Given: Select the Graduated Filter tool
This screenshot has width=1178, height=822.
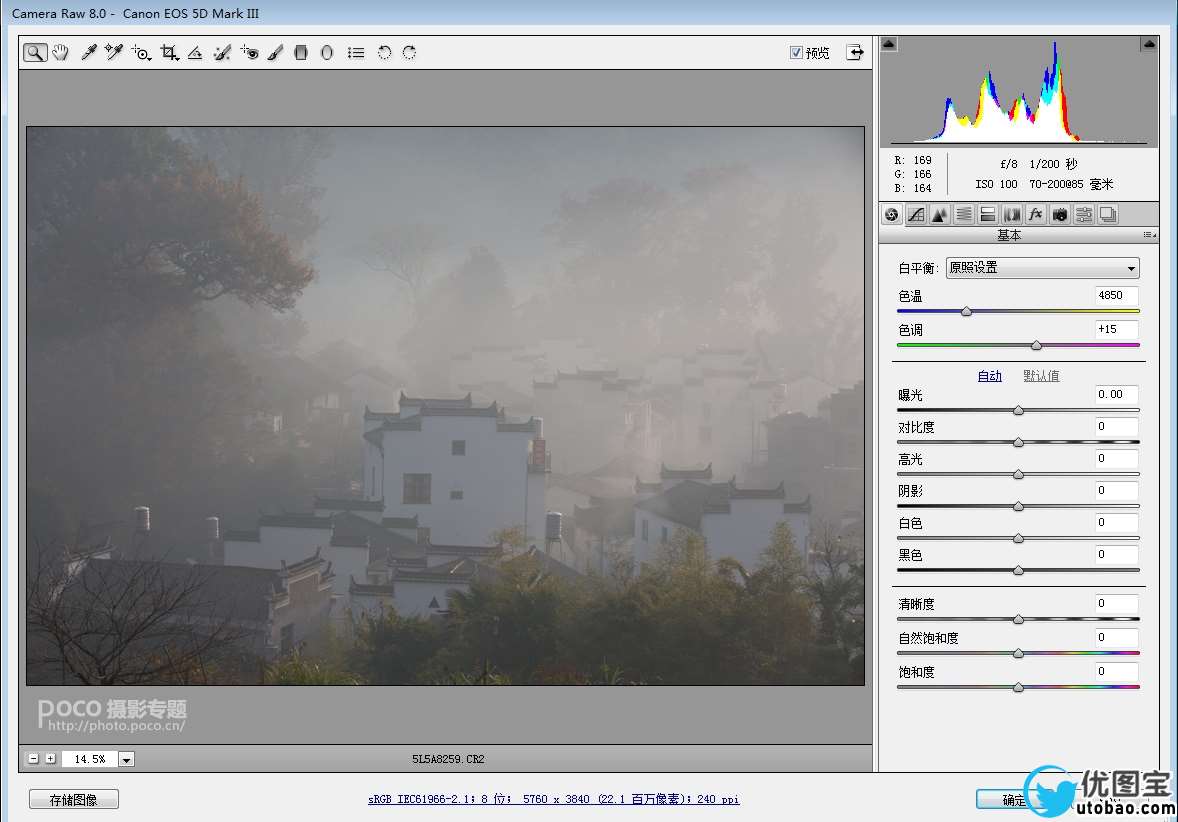Looking at the screenshot, I should click(301, 53).
